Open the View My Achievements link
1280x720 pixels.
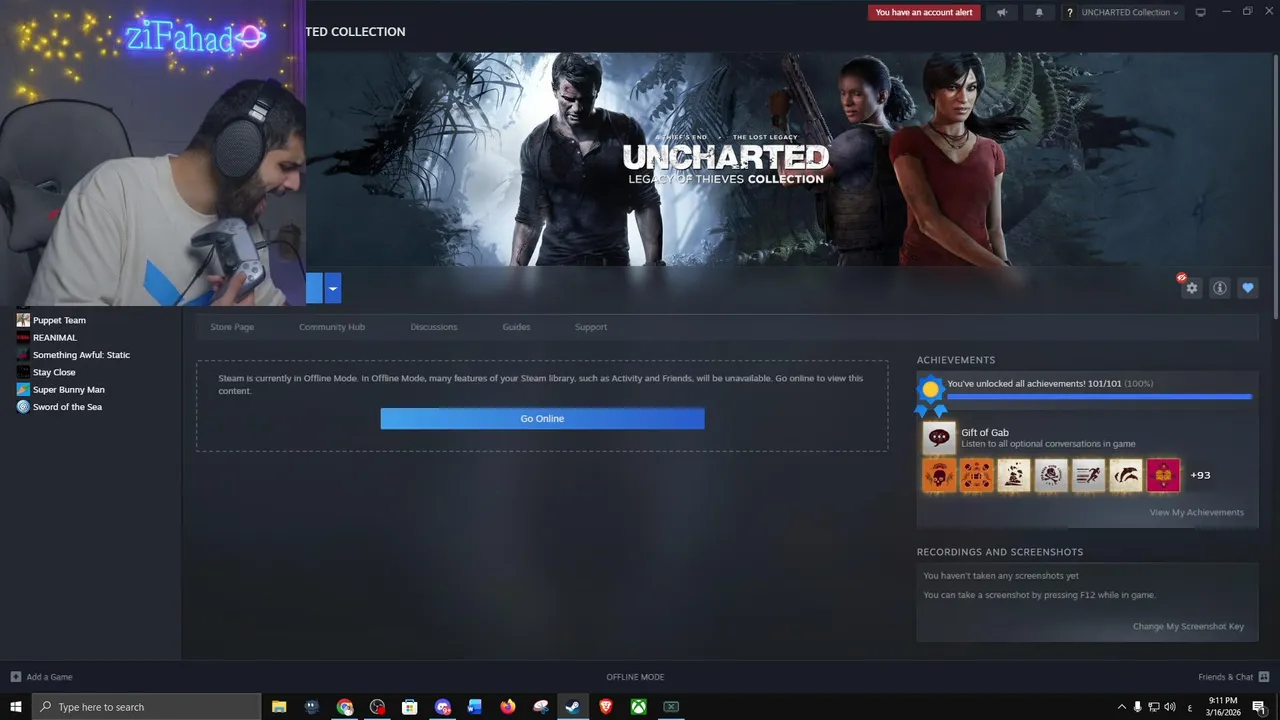tap(1196, 512)
